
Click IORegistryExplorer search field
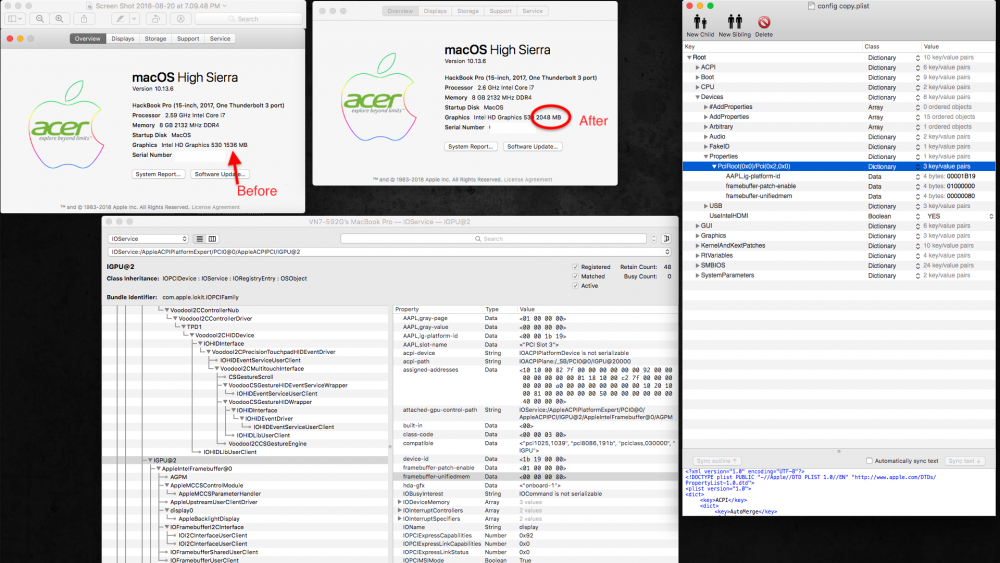[493, 239]
